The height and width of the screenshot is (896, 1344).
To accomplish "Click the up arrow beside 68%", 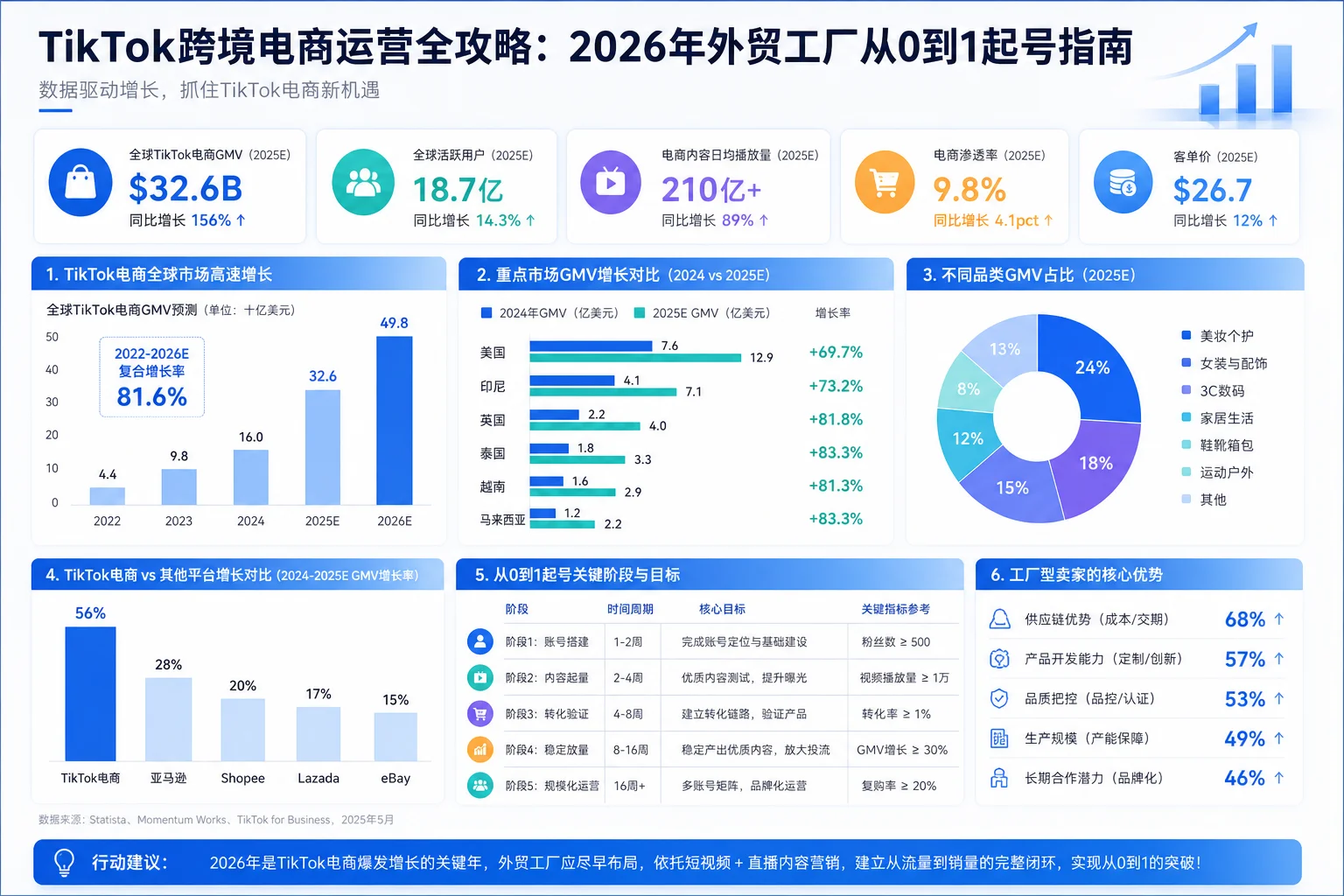I will [1279, 619].
